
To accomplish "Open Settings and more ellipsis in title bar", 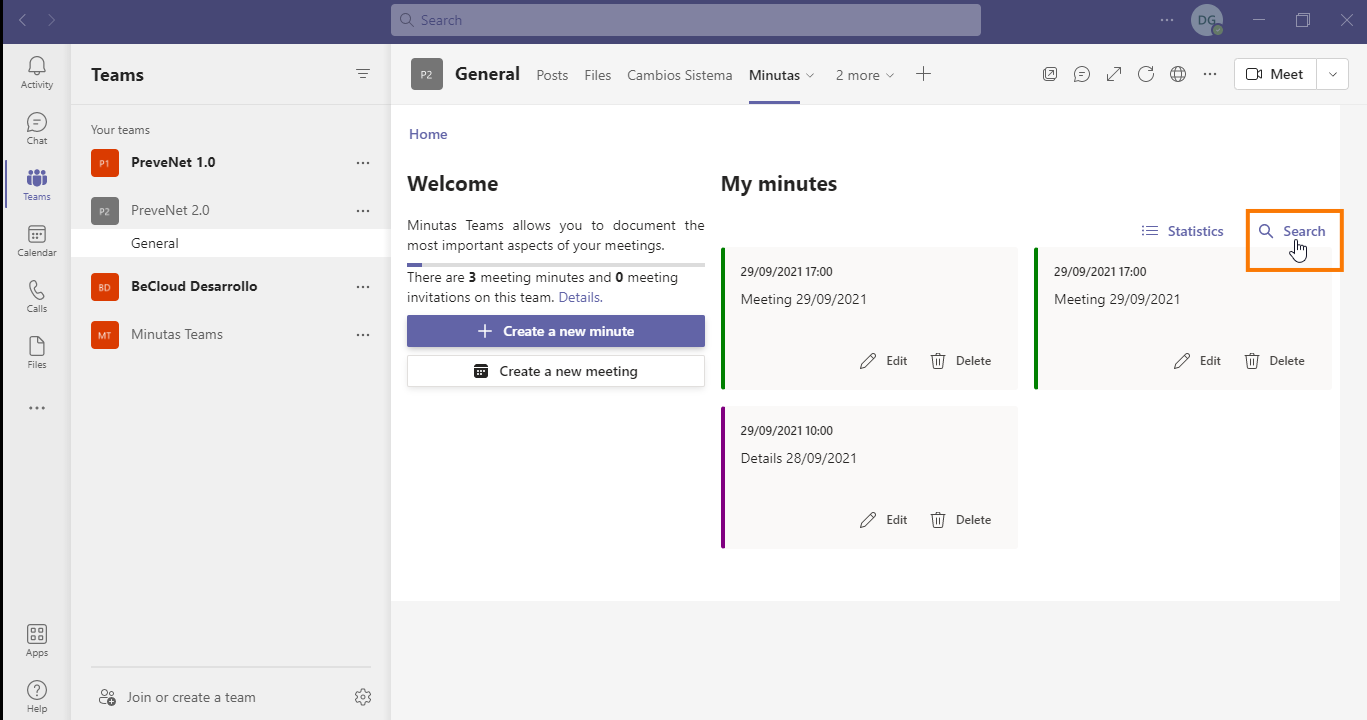I will (x=1167, y=20).
